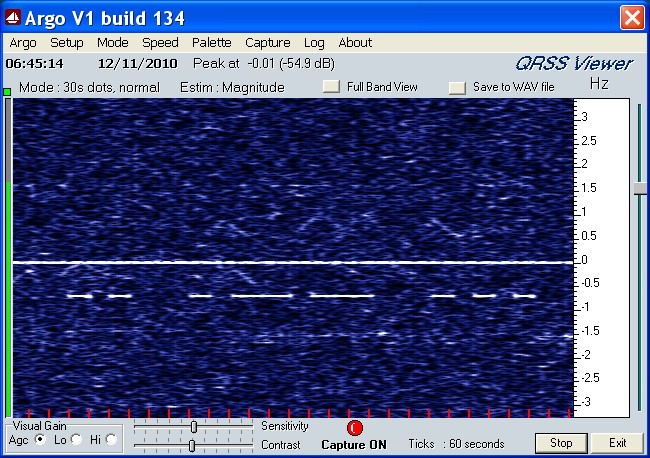650x458 pixels.
Task: Open the Mode menu
Action: coord(113,43)
